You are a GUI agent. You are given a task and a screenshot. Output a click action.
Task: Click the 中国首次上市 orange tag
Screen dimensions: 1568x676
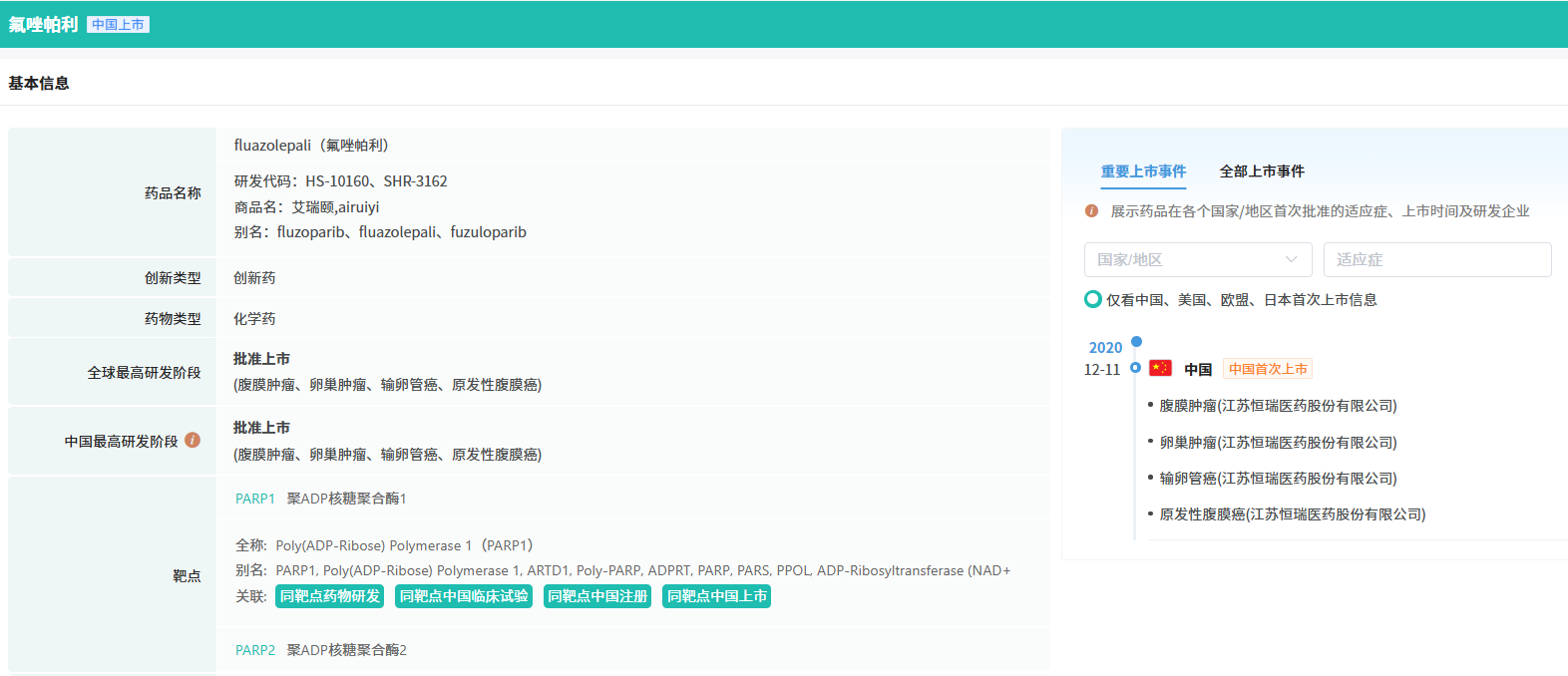click(x=1267, y=369)
